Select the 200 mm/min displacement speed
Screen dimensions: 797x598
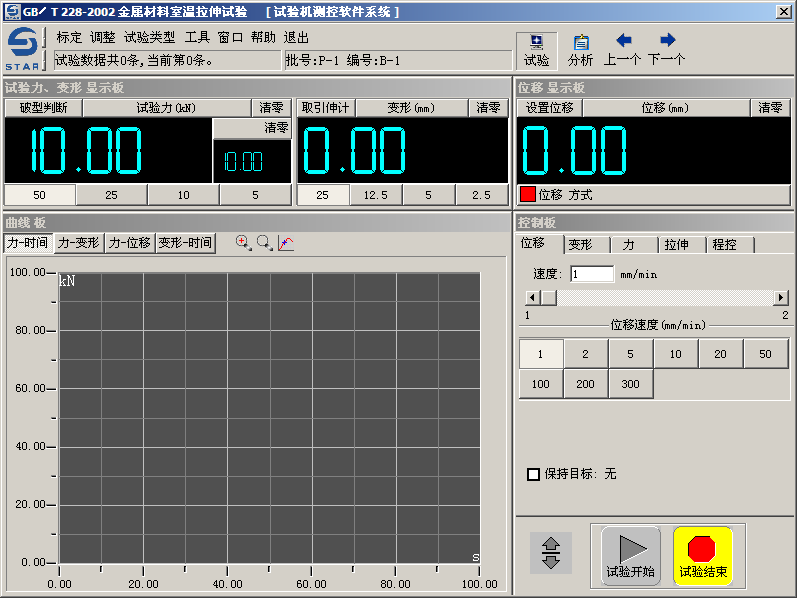pos(585,384)
